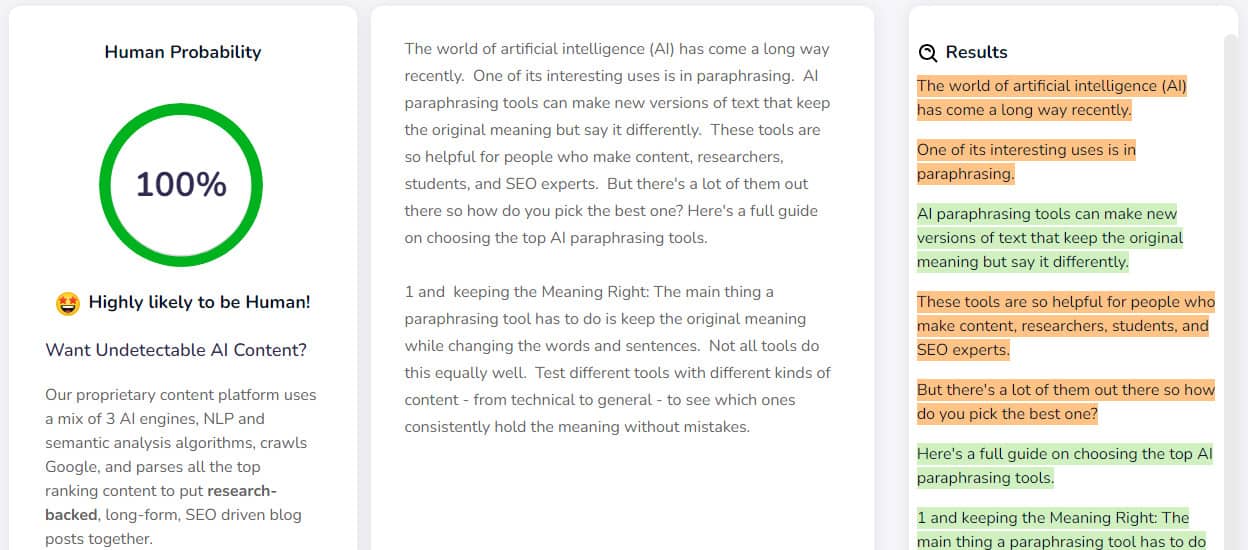Screen dimensions: 1248x550
Task: Click the green "AI paraphrasing tools can make" result
Action: 1048,238
